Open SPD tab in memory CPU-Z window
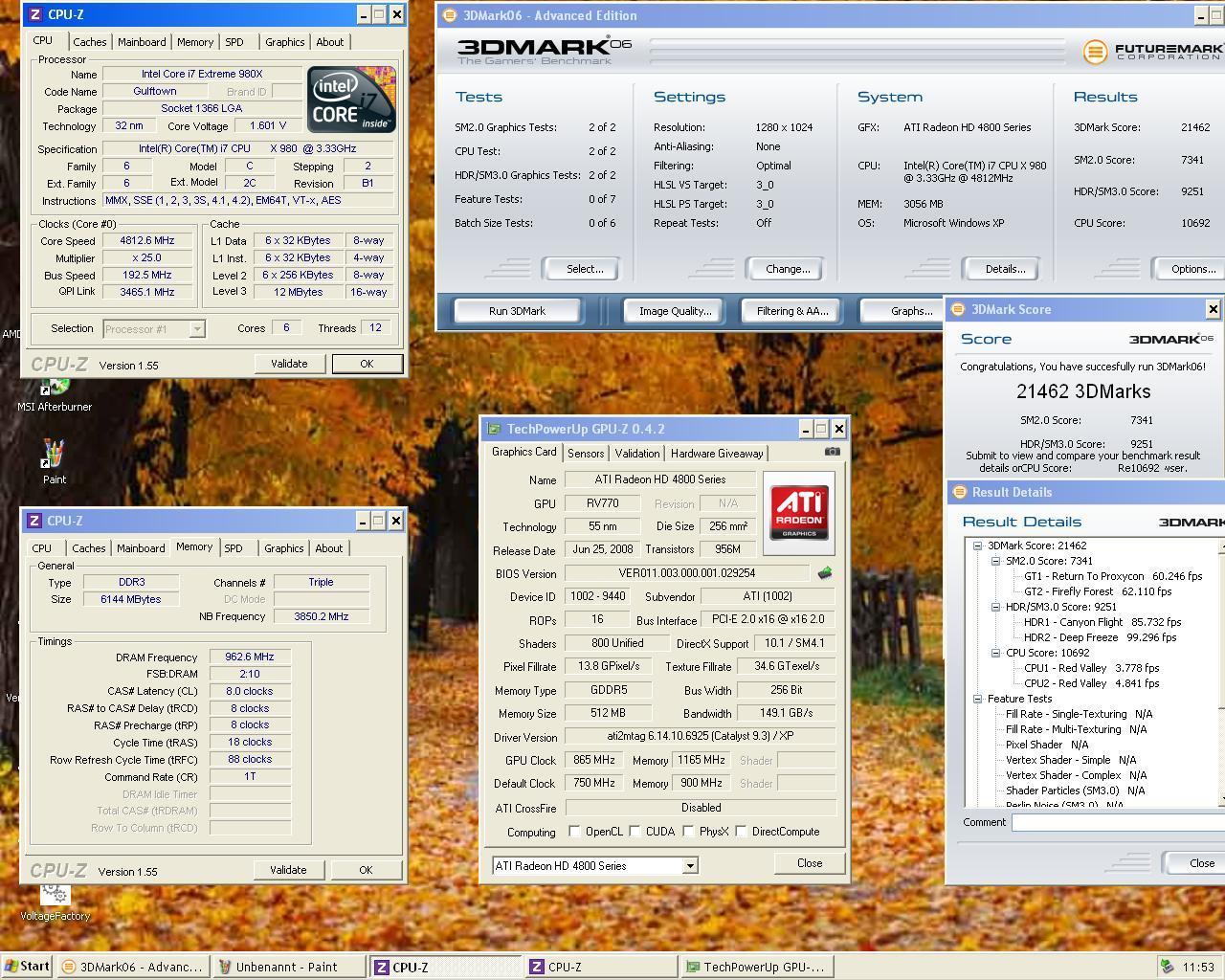The height and width of the screenshot is (980, 1225). [x=234, y=548]
